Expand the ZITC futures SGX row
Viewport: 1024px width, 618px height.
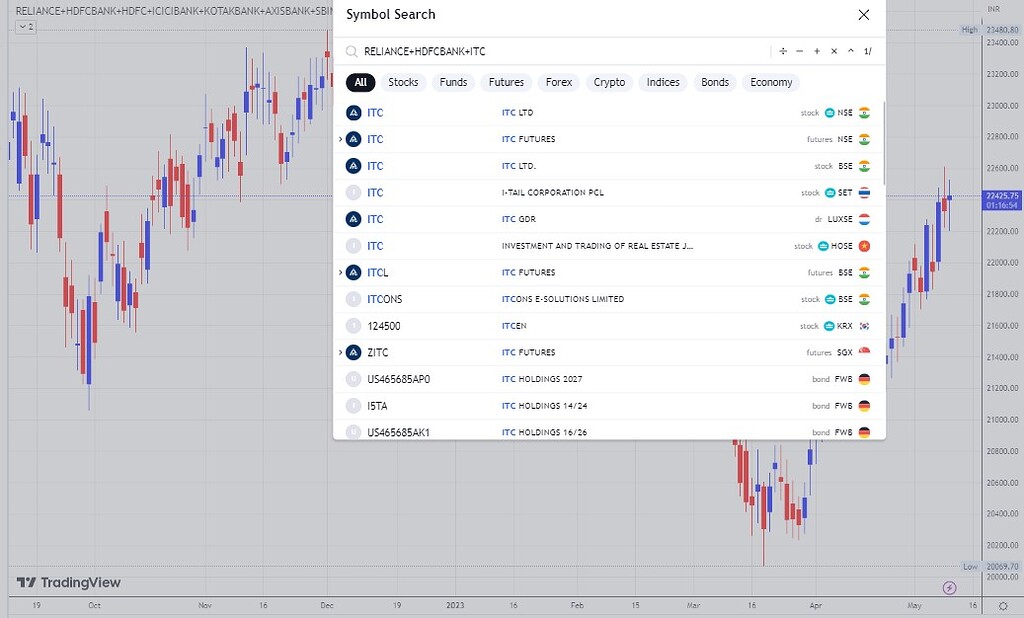click(x=340, y=352)
